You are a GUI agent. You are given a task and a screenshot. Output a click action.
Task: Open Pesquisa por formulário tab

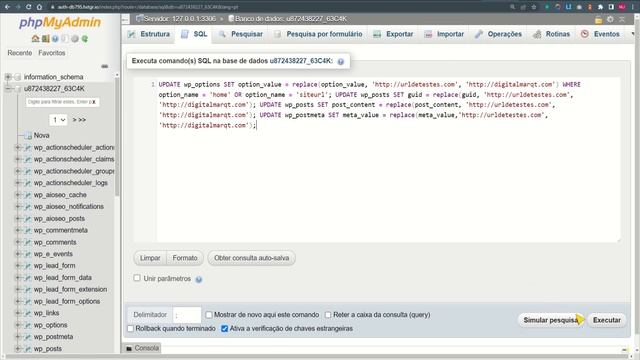pyautogui.click(x=318, y=34)
